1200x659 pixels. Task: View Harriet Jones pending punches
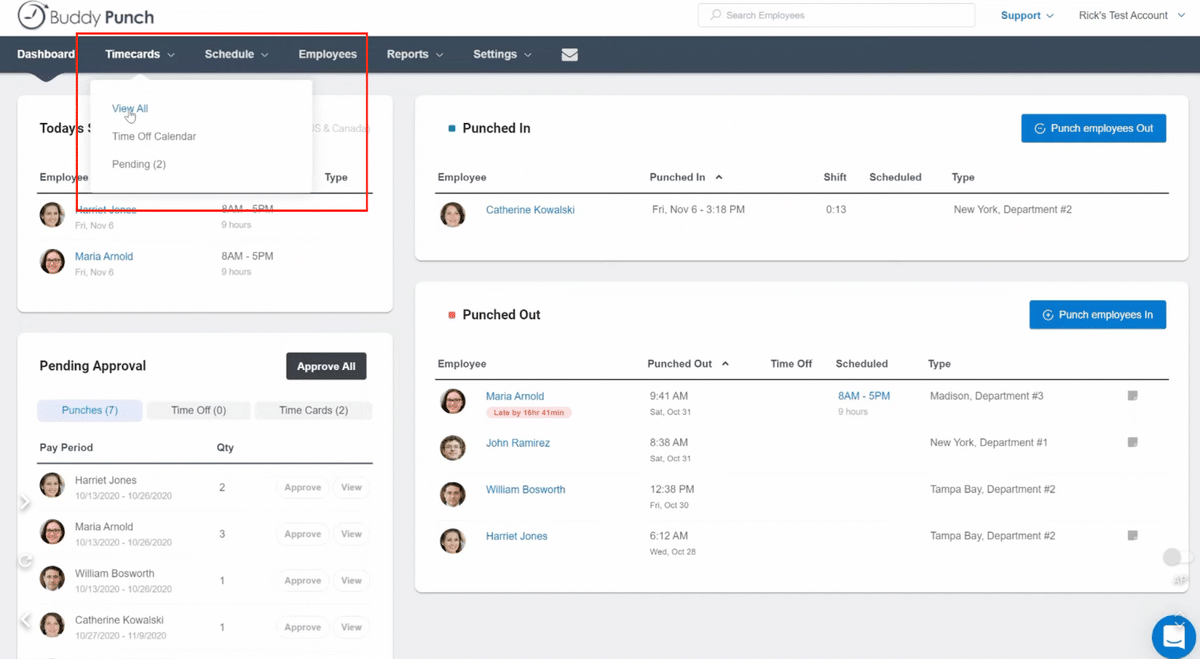[351, 487]
